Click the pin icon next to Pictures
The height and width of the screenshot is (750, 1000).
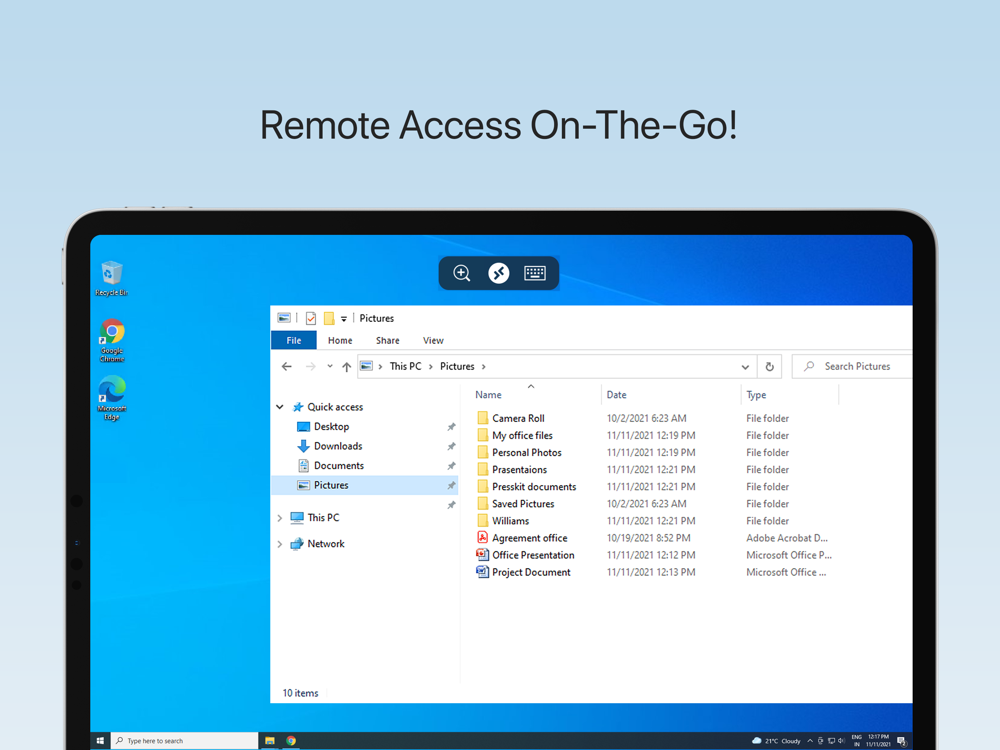452,486
